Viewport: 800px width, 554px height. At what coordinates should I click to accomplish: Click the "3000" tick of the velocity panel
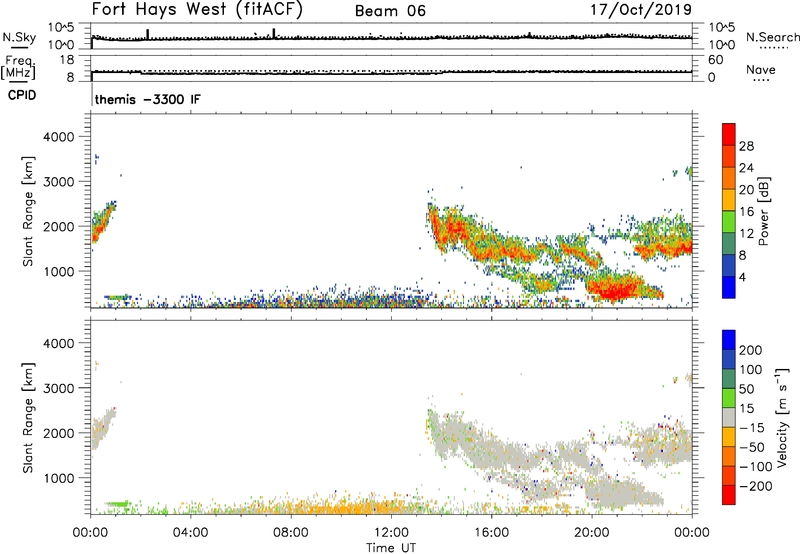pyautogui.click(x=58, y=388)
